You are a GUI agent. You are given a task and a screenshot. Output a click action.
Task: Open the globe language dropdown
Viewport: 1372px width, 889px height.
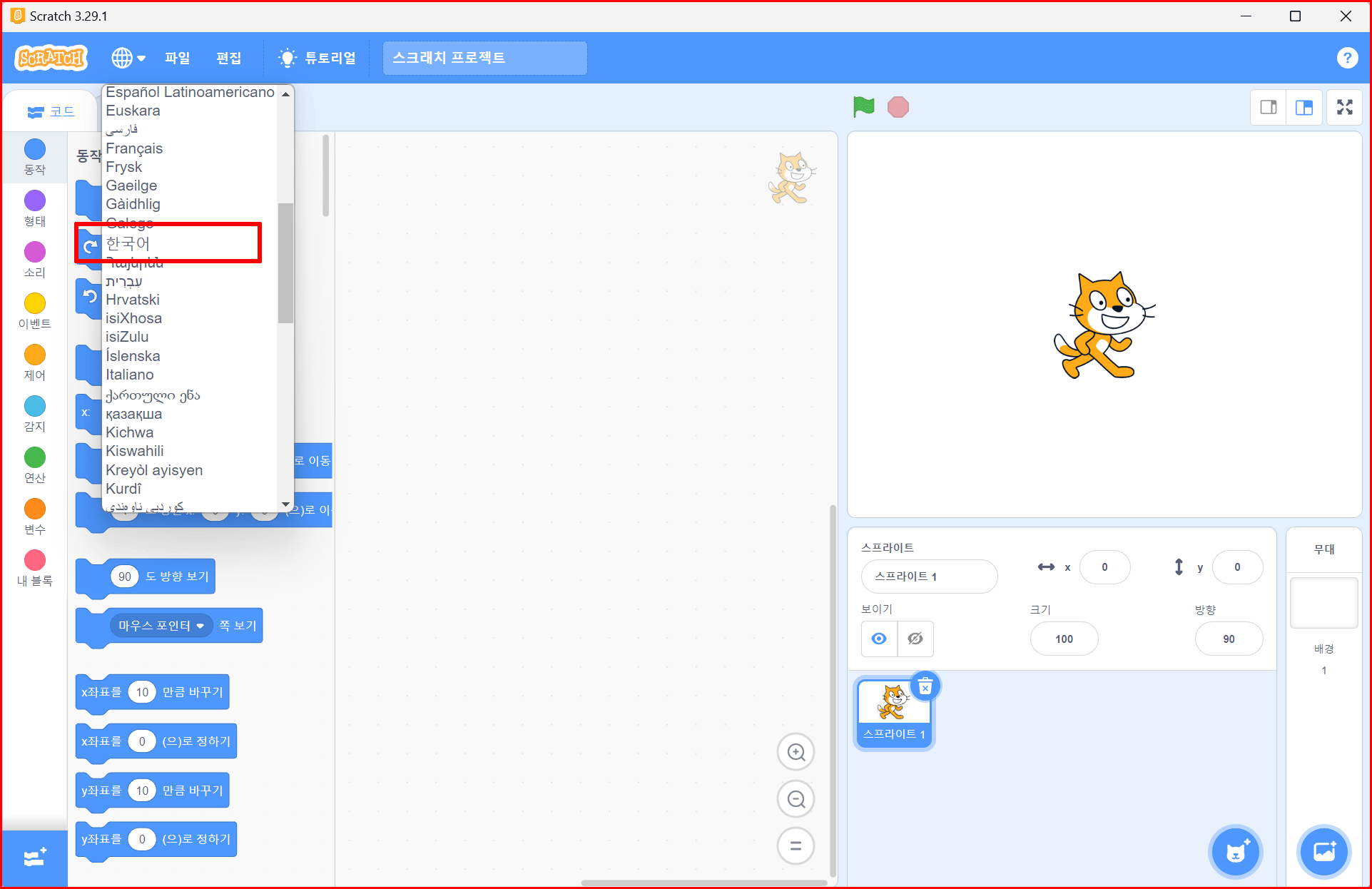[x=128, y=58]
